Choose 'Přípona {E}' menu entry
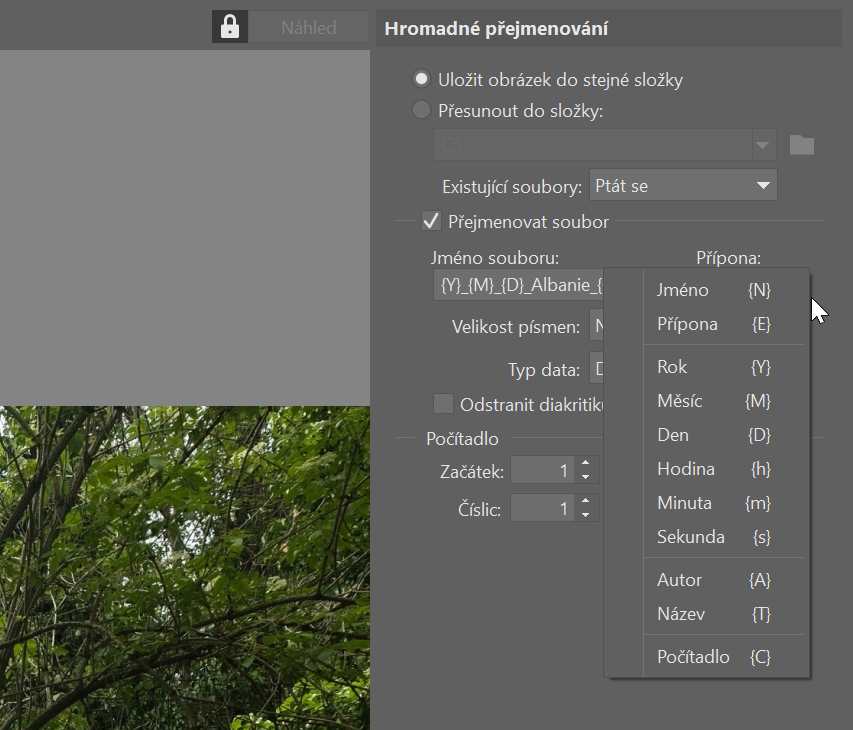 [712, 324]
